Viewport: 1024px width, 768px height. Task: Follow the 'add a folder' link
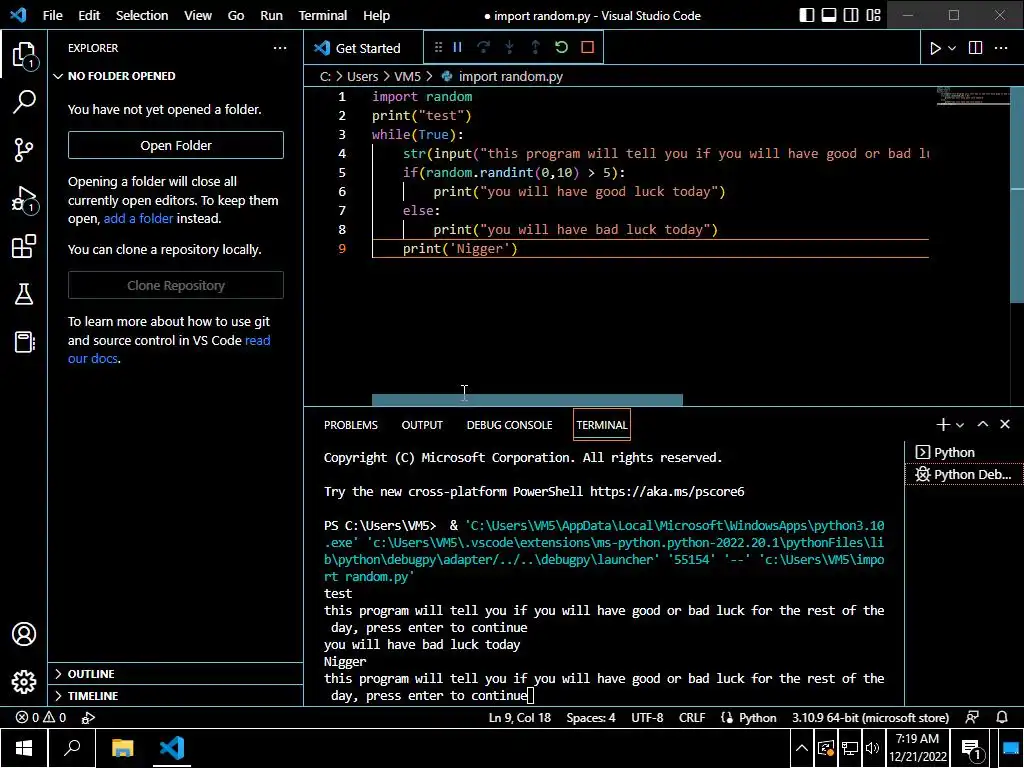coord(138,218)
